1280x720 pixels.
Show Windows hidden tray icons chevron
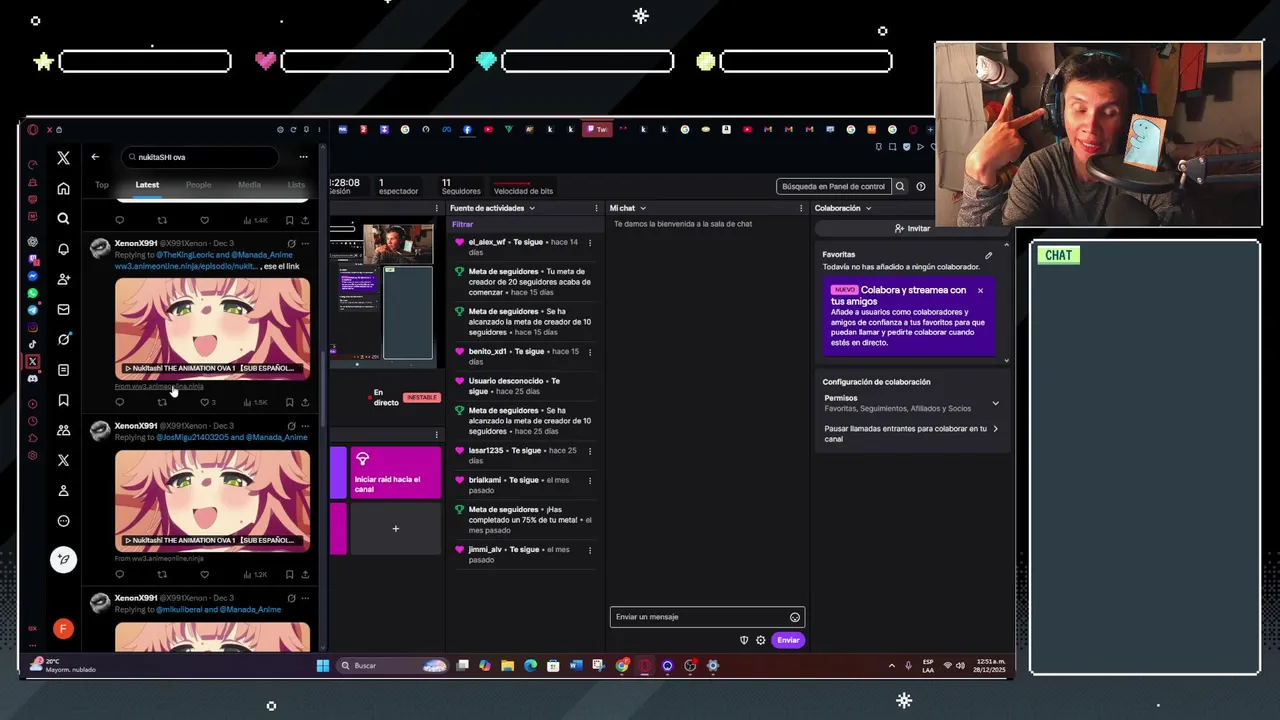point(891,665)
